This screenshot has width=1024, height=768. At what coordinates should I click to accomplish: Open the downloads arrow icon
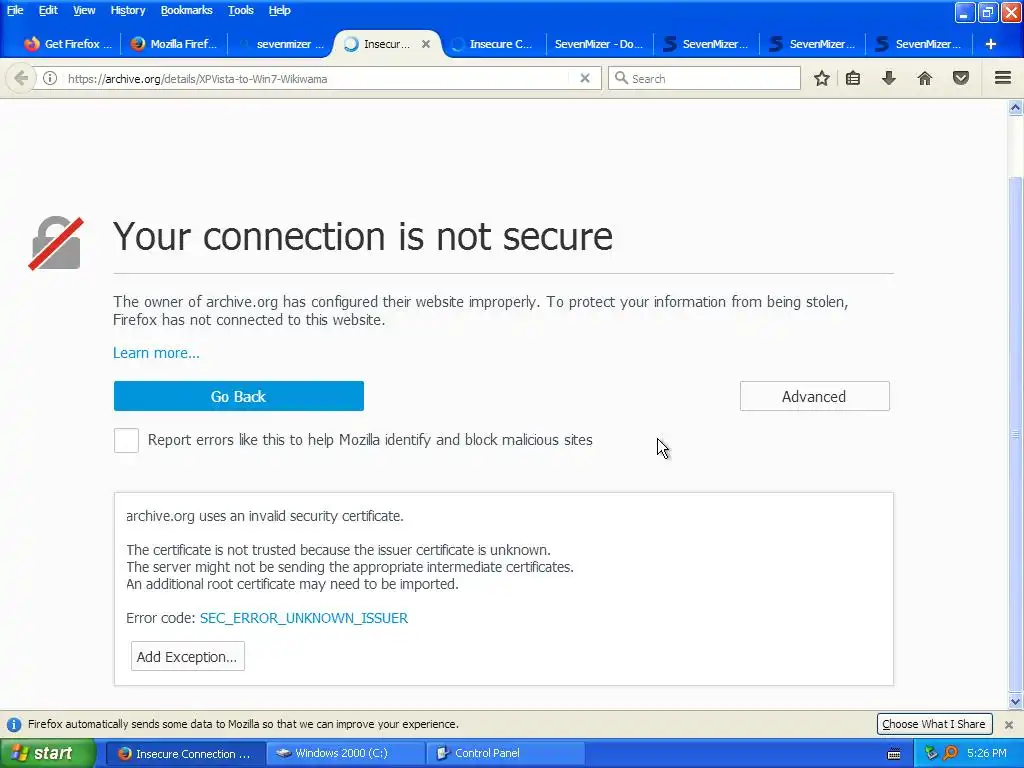(889, 78)
